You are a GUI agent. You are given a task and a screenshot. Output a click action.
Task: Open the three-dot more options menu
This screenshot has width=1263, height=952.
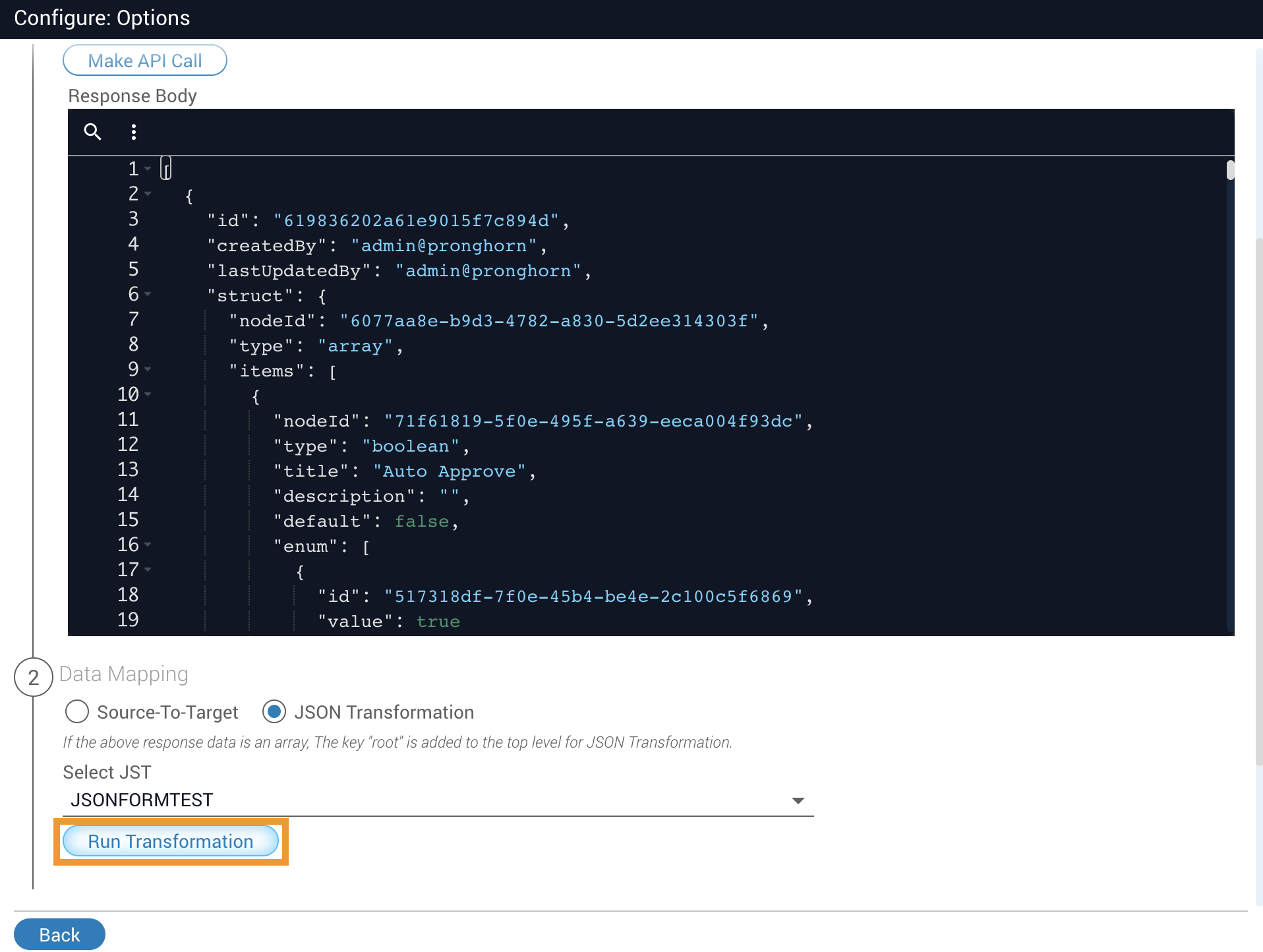[134, 132]
